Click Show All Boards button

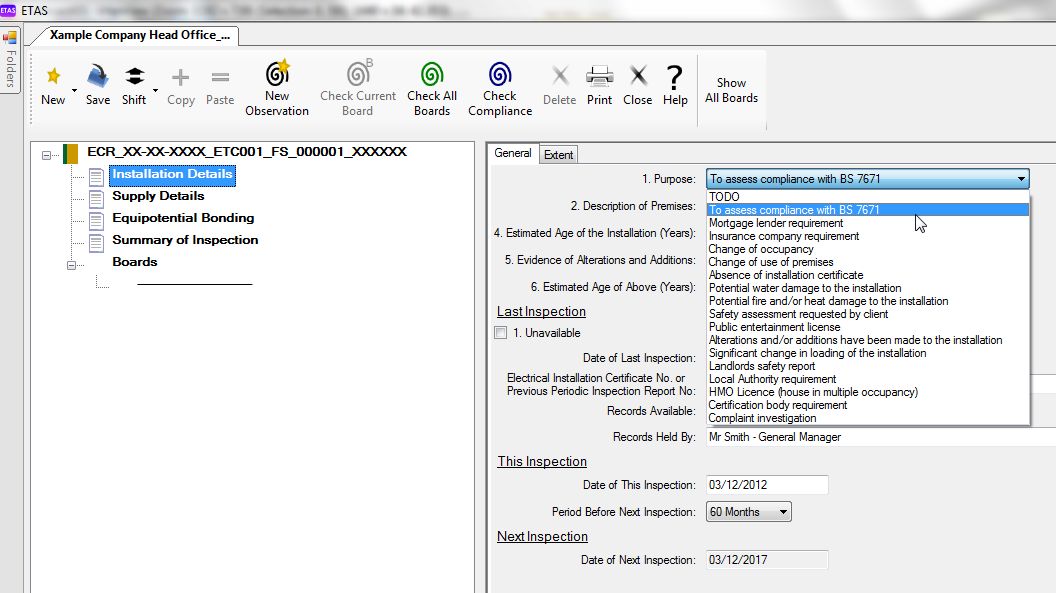pyautogui.click(x=731, y=90)
